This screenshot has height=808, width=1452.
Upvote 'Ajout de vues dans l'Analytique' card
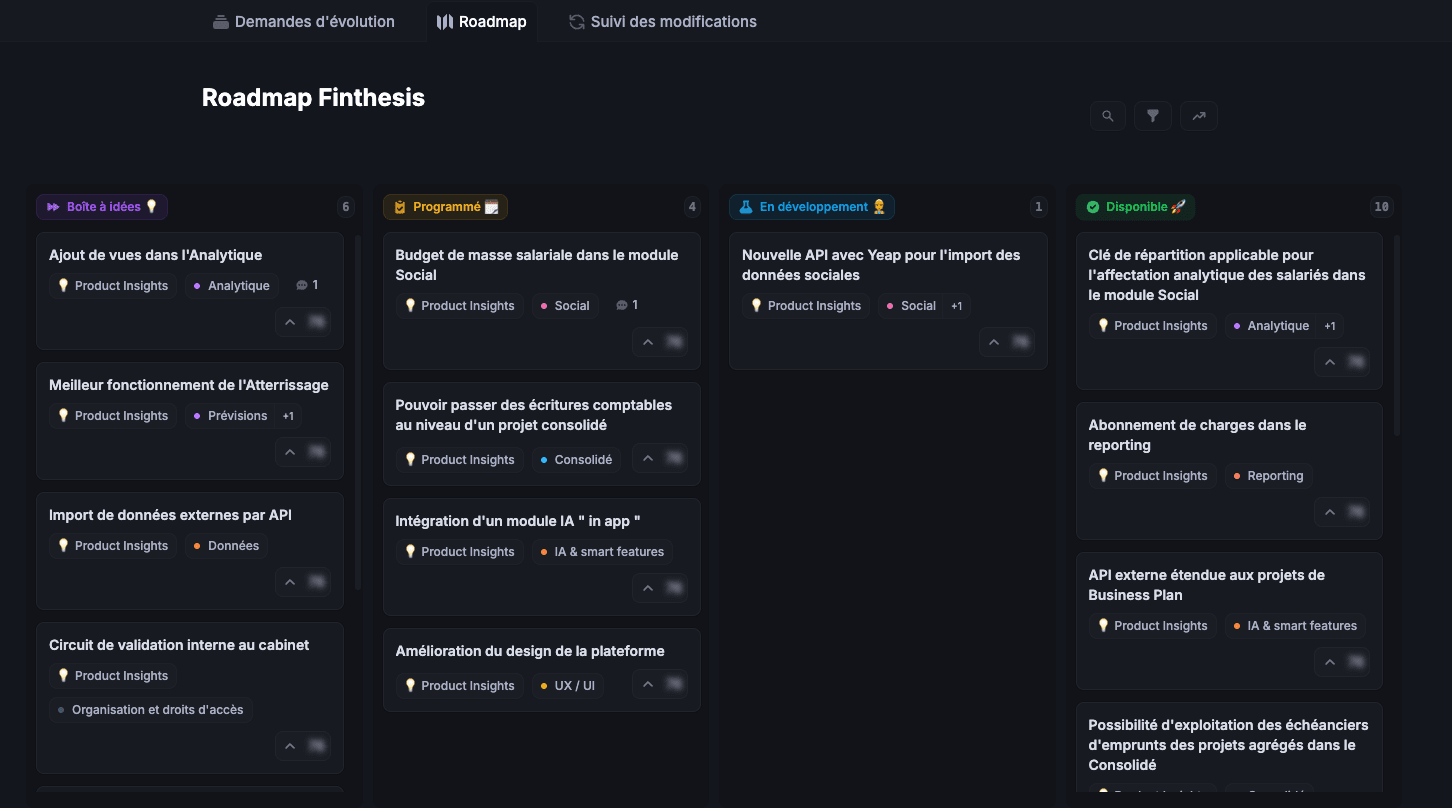tap(290, 322)
